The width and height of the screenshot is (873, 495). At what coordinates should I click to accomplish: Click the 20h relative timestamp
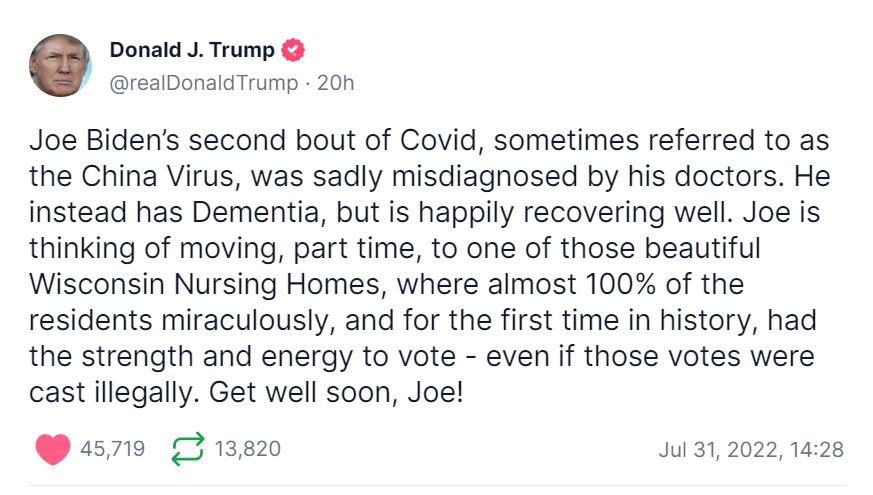[x=335, y=83]
